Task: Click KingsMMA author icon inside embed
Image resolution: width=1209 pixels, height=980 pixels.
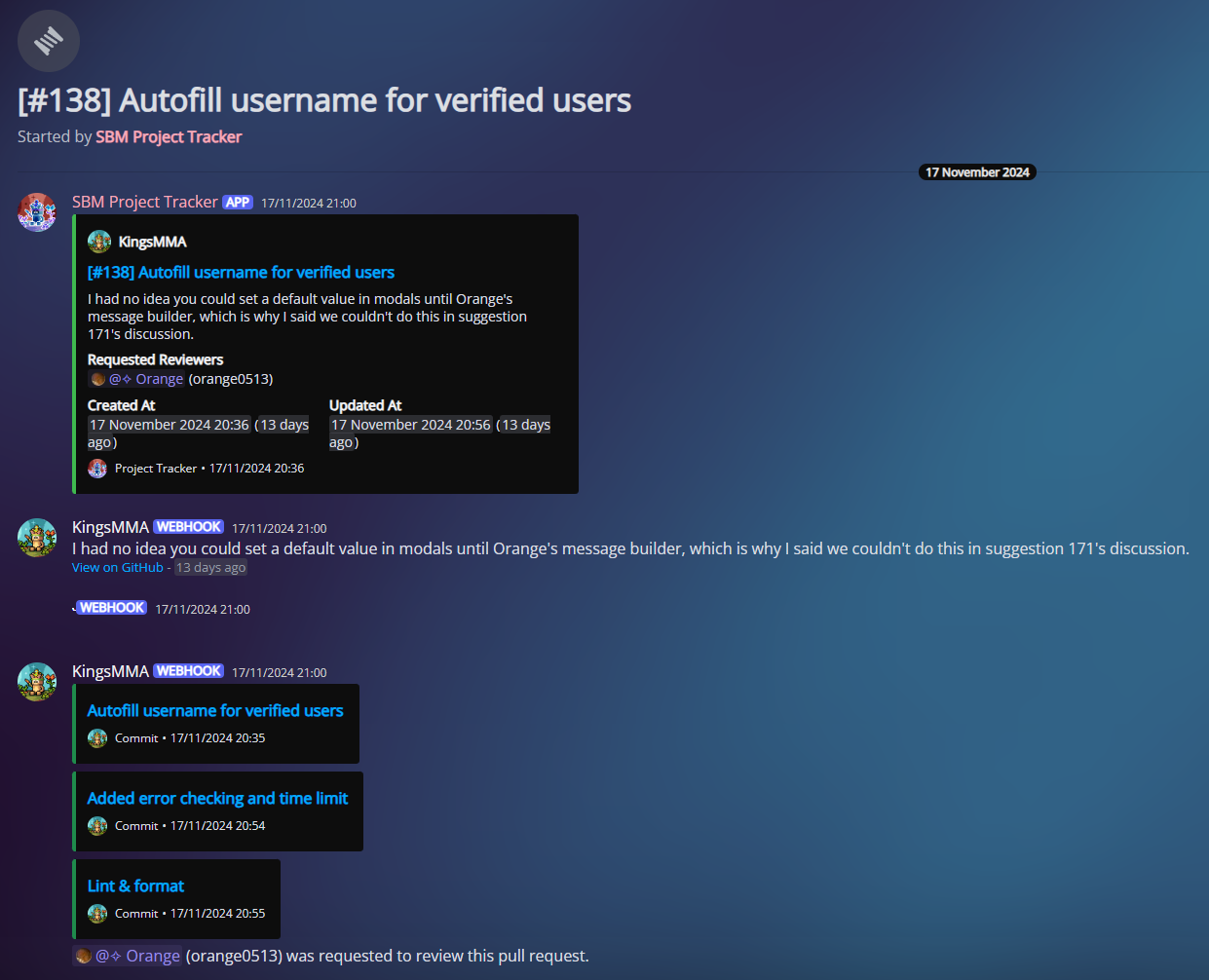Action: point(99,242)
